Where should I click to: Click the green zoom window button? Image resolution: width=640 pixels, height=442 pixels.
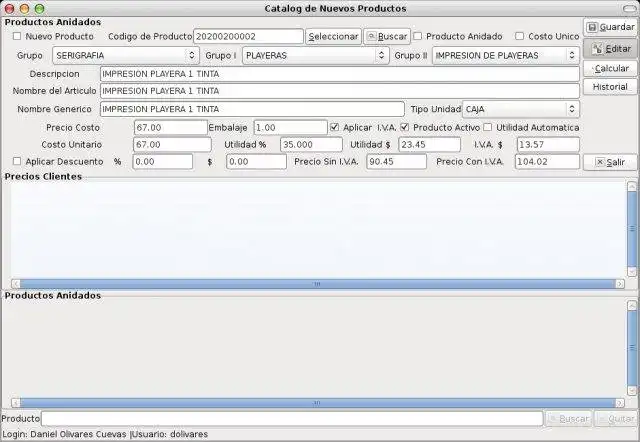[39, 8]
